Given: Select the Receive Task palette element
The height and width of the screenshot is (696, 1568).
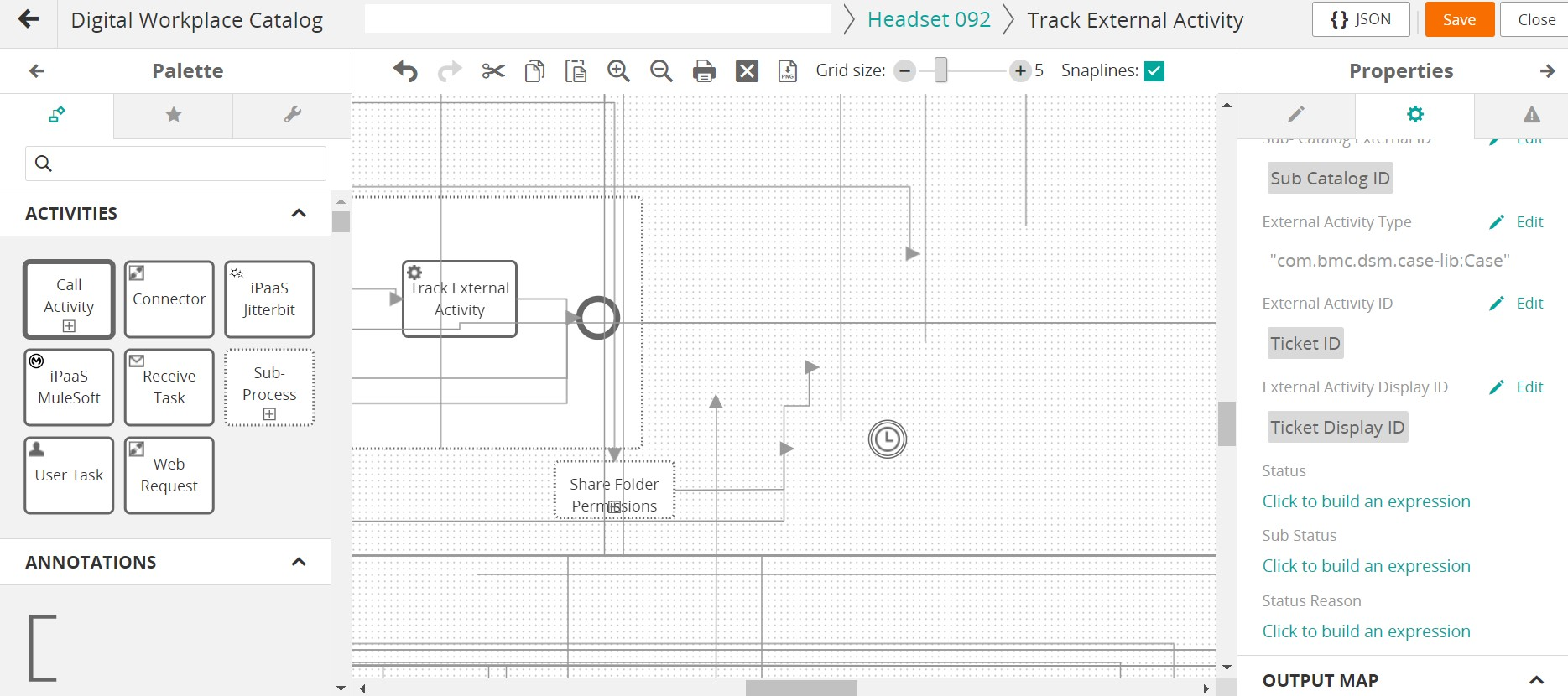Looking at the screenshot, I should point(169,387).
